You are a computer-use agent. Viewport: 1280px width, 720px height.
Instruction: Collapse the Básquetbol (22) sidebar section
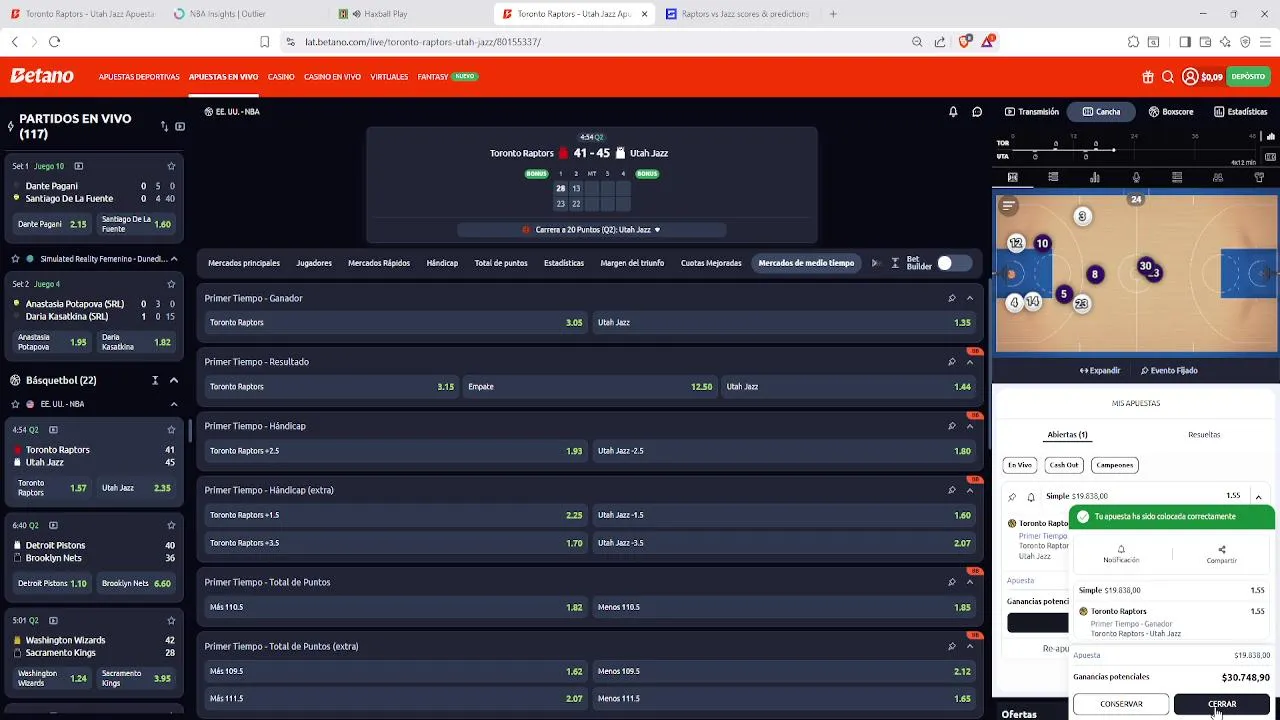tap(173, 380)
